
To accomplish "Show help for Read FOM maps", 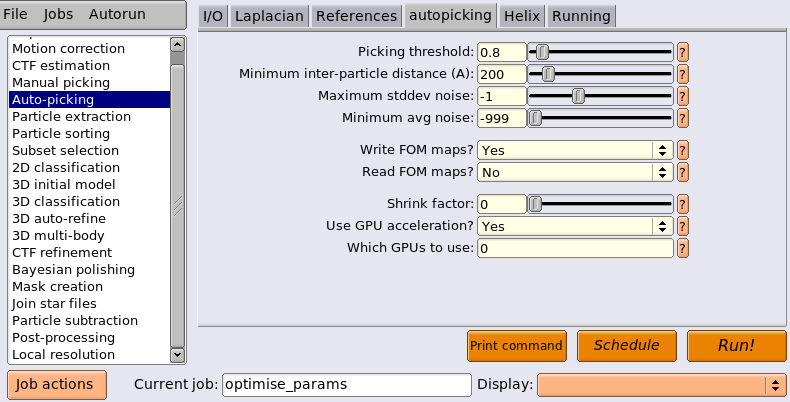I will [x=683, y=172].
